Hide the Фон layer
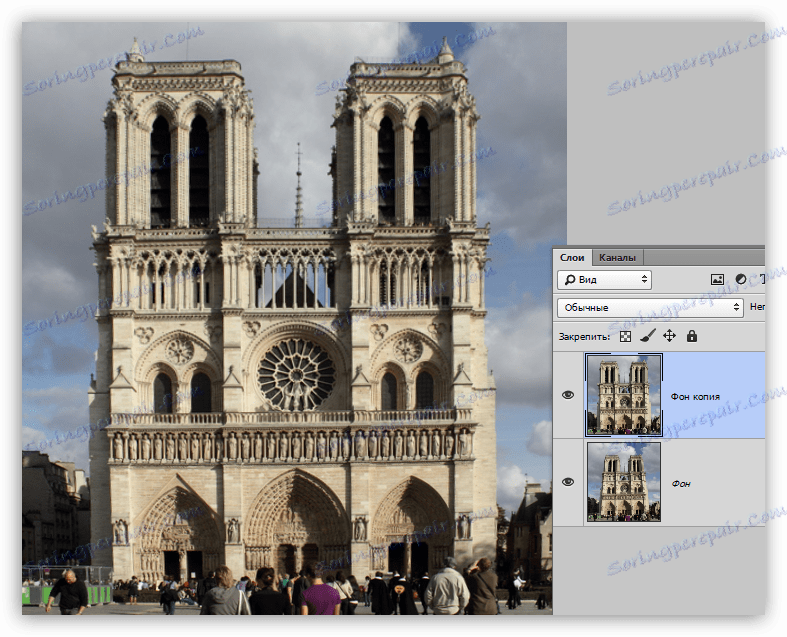This screenshot has height=637, width=787. (568, 482)
